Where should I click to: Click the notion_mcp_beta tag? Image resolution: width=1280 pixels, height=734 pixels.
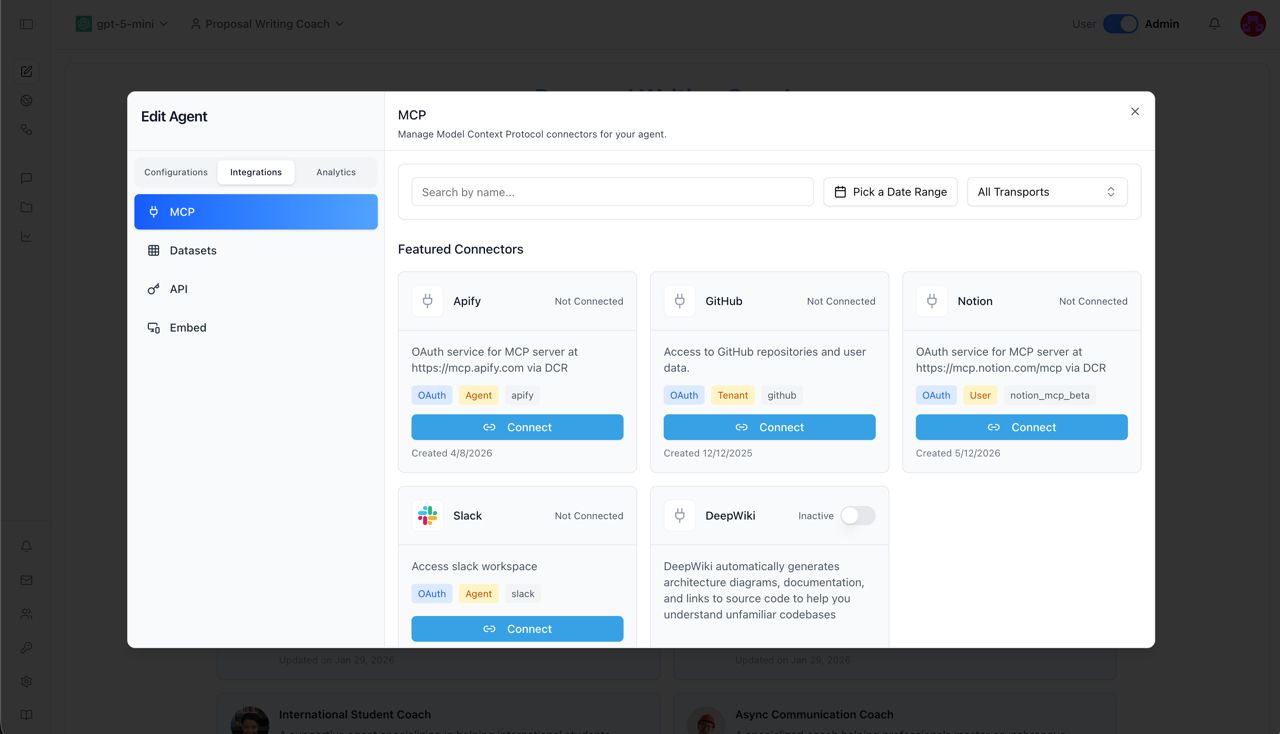(1050, 395)
